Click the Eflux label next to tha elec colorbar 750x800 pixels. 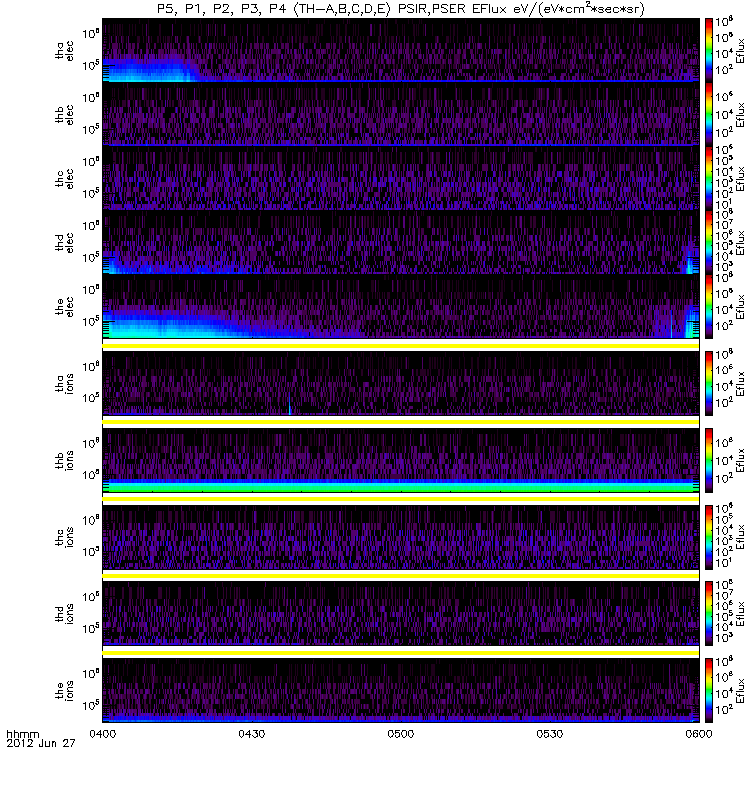pos(741,51)
